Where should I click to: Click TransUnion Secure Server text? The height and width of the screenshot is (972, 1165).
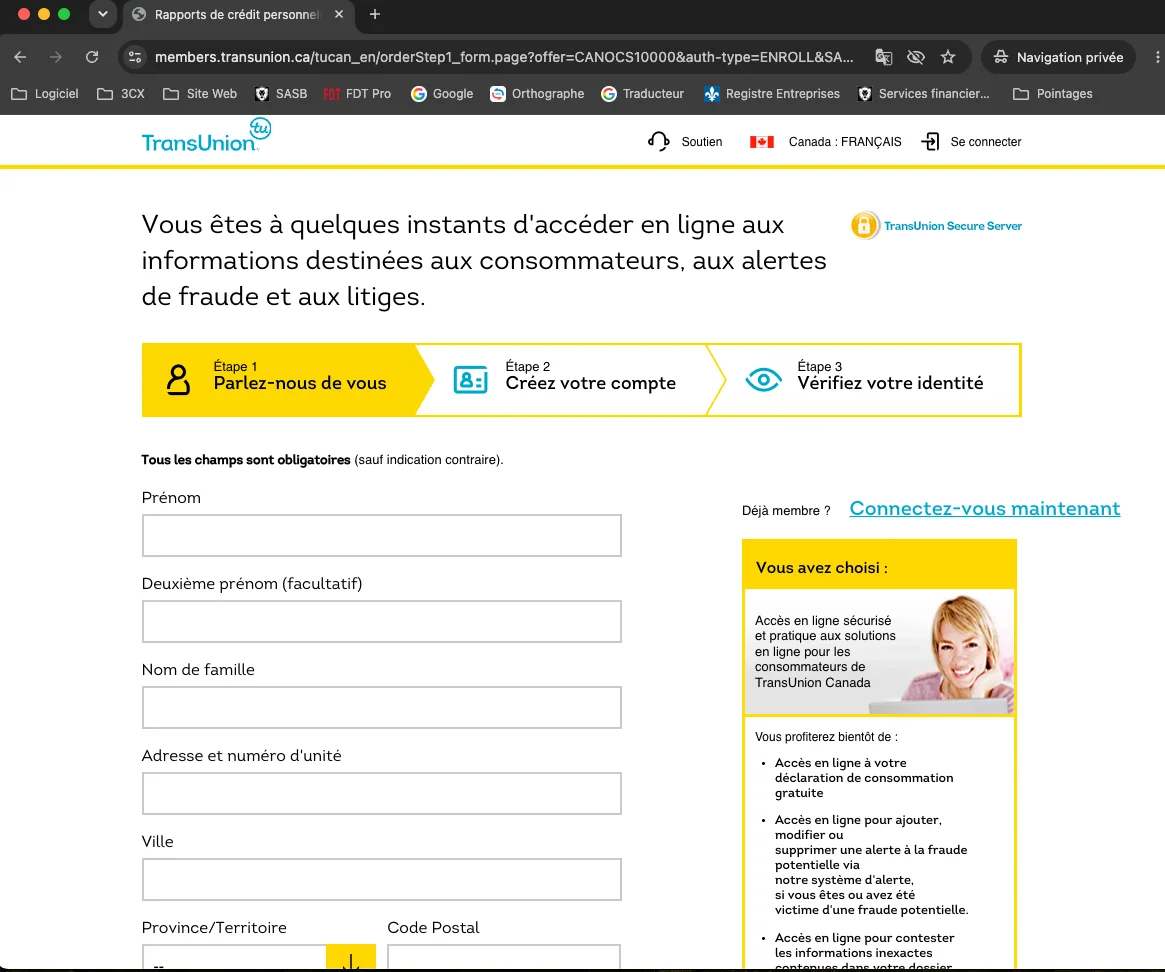[x=953, y=226]
